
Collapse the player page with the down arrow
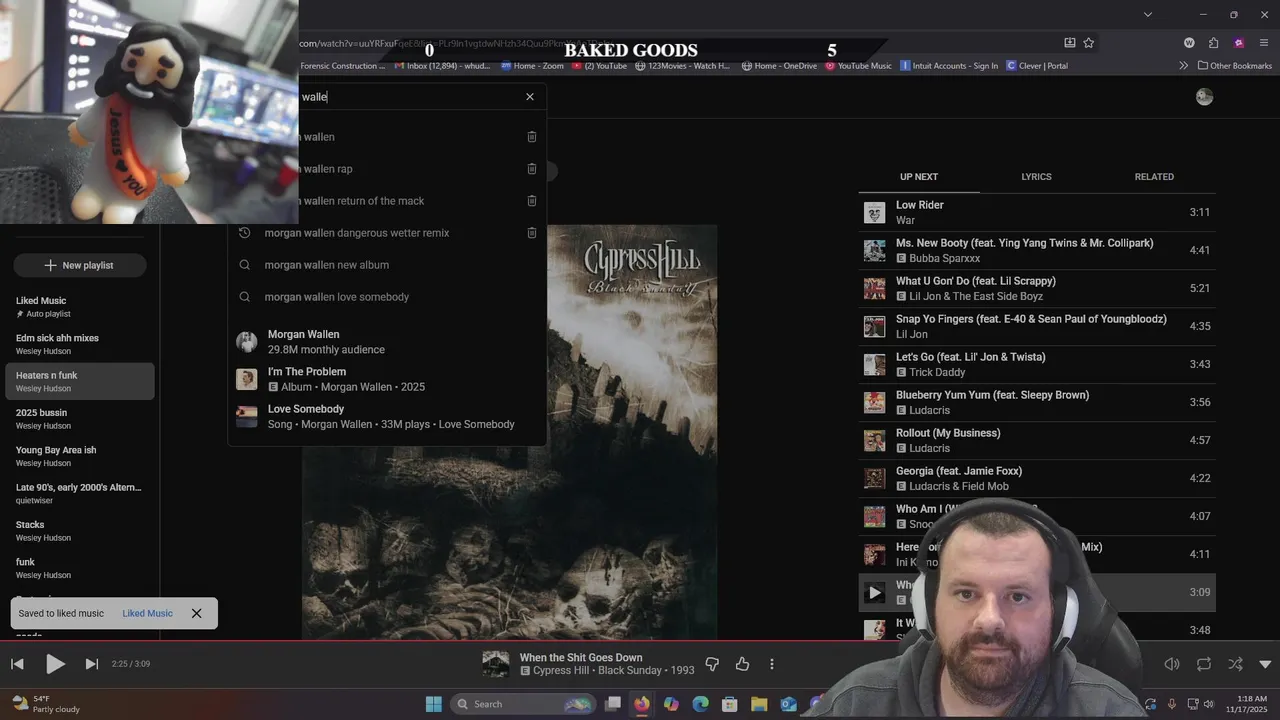pos(1265,664)
